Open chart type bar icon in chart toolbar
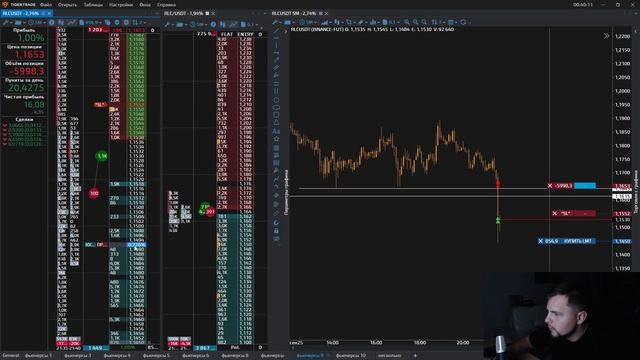 point(338,22)
